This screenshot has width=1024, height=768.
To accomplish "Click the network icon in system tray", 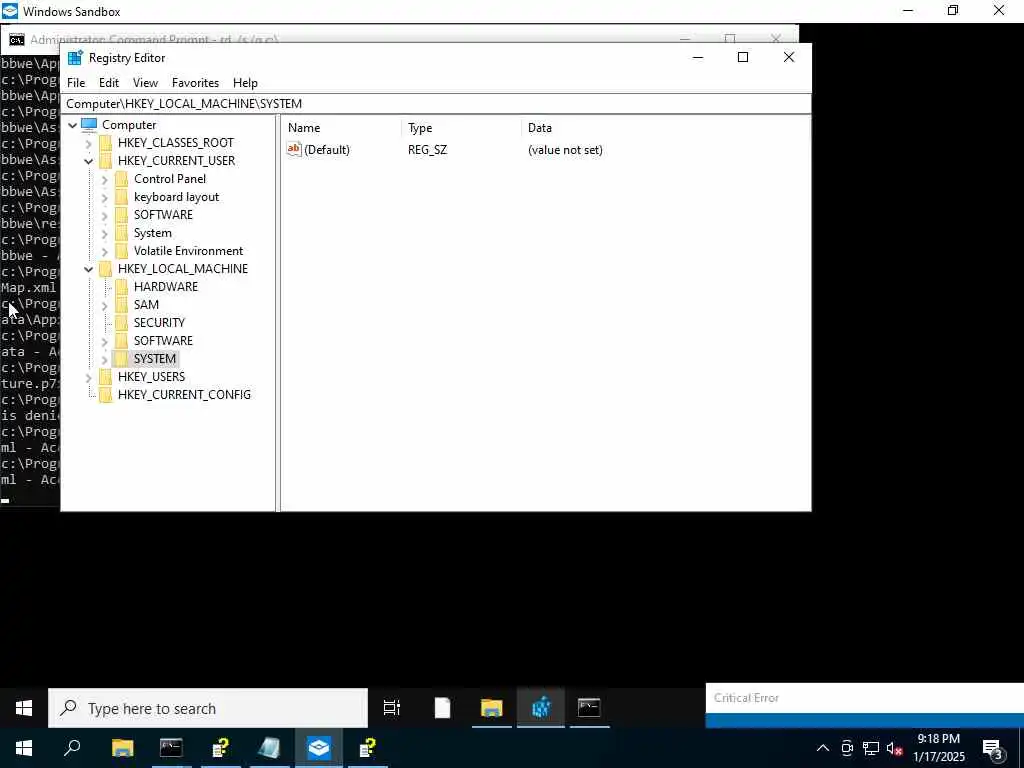I will (x=871, y=748).
